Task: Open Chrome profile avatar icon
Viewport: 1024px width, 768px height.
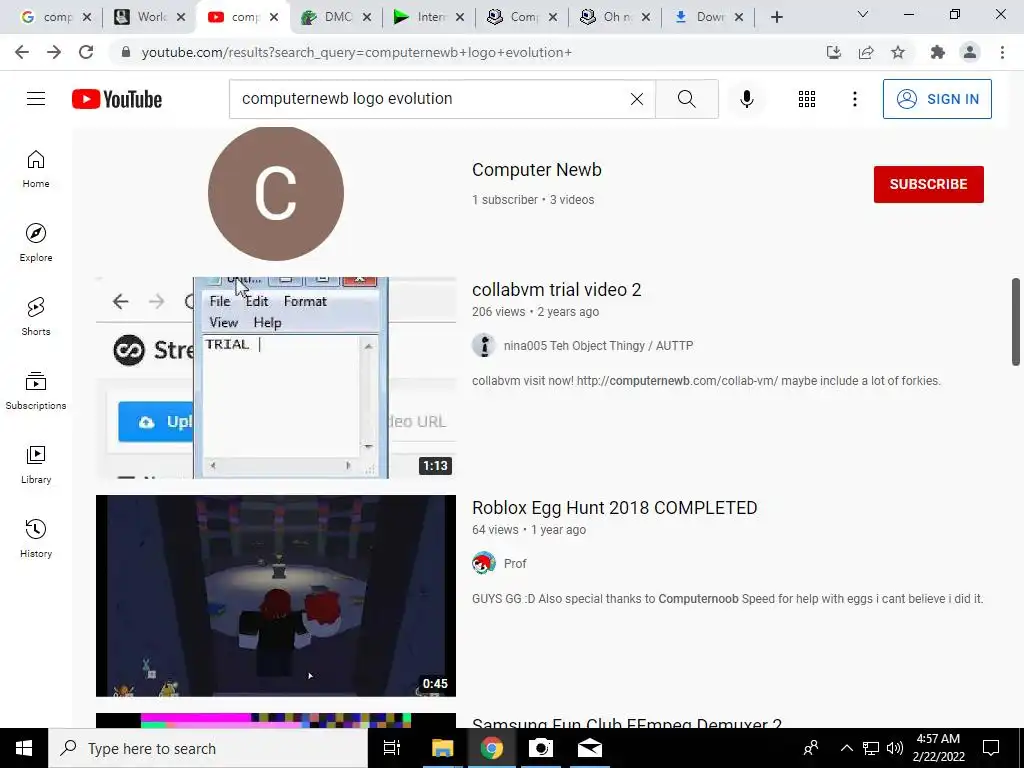Action: tap(970, 52)
